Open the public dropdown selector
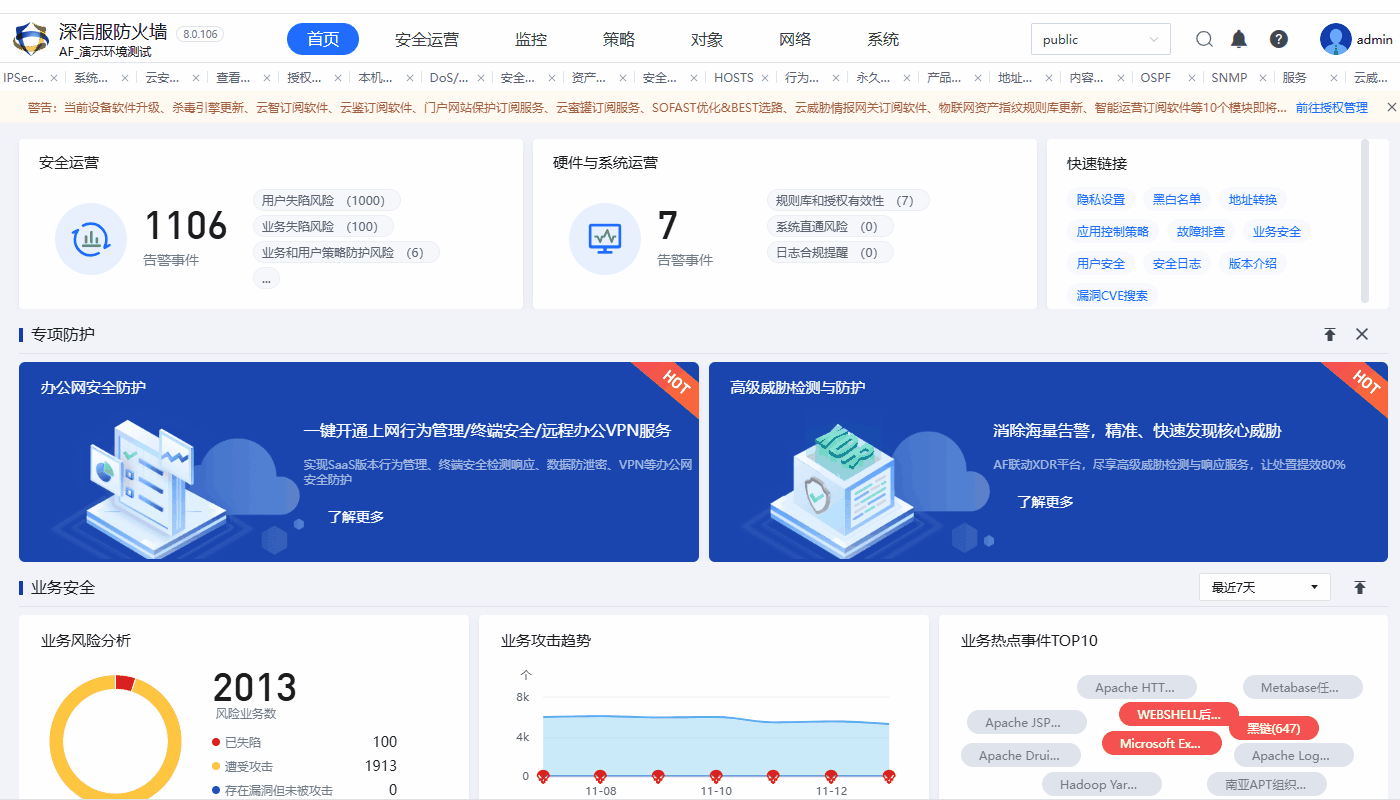The image size is (1400, 800). [1100, 39]
